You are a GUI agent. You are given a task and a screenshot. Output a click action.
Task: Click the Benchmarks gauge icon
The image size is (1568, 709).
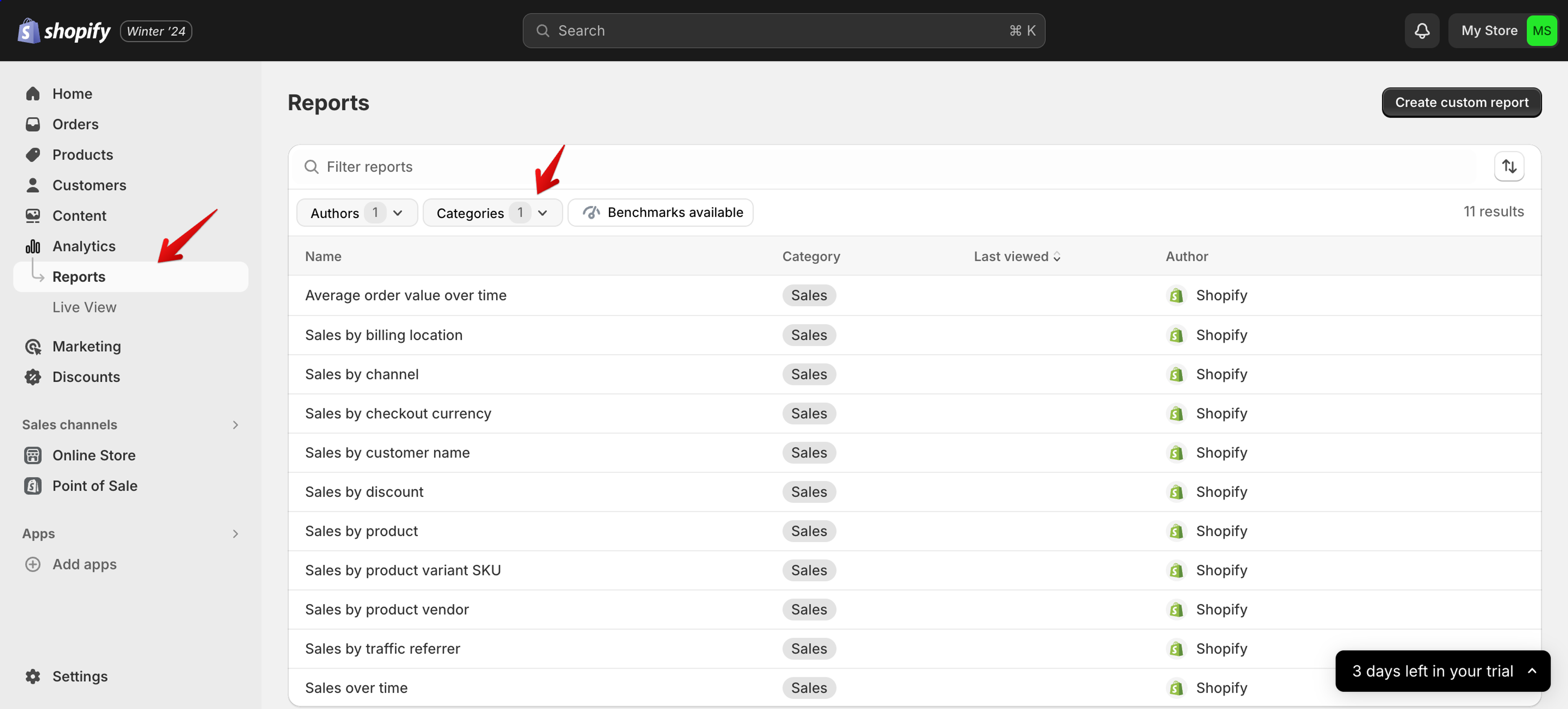pyautogui.click(x=591, y=212)
